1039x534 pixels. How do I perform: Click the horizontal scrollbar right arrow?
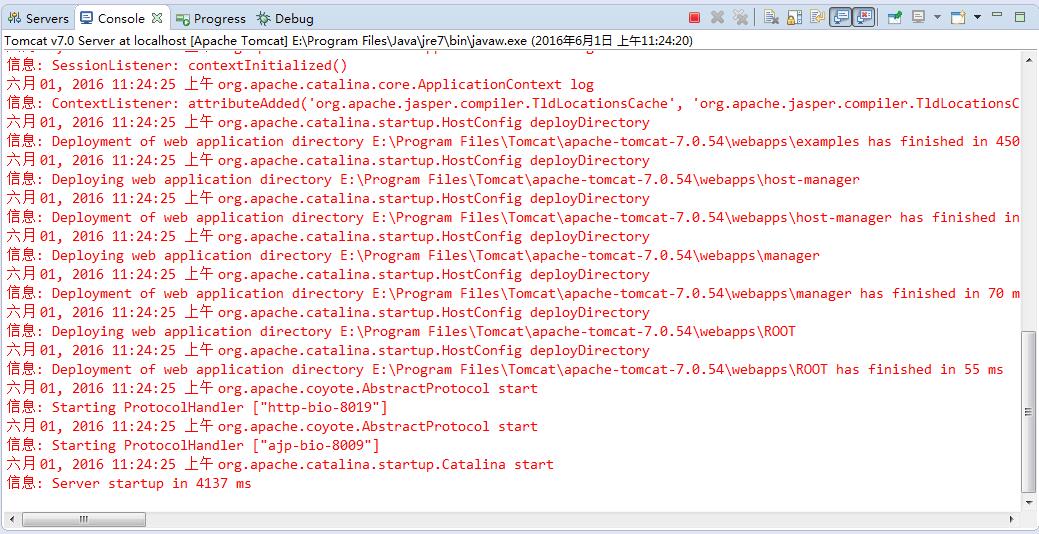[1012, 519]
